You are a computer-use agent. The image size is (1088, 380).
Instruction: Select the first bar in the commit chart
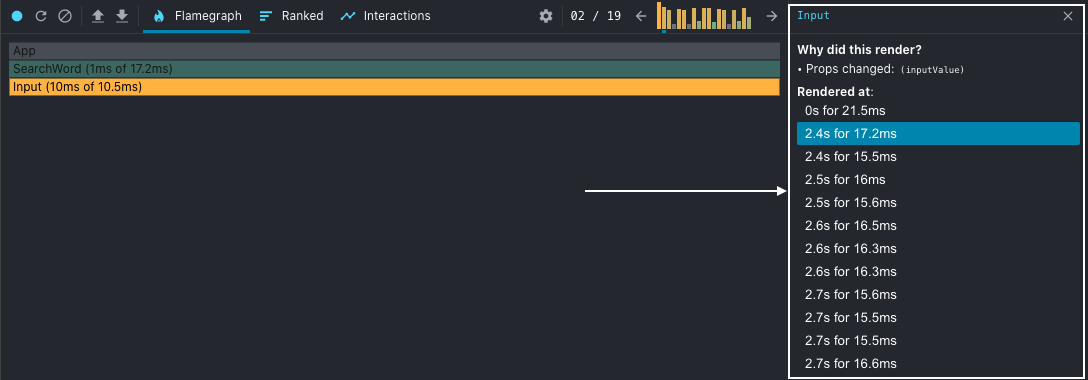point(659,16)
